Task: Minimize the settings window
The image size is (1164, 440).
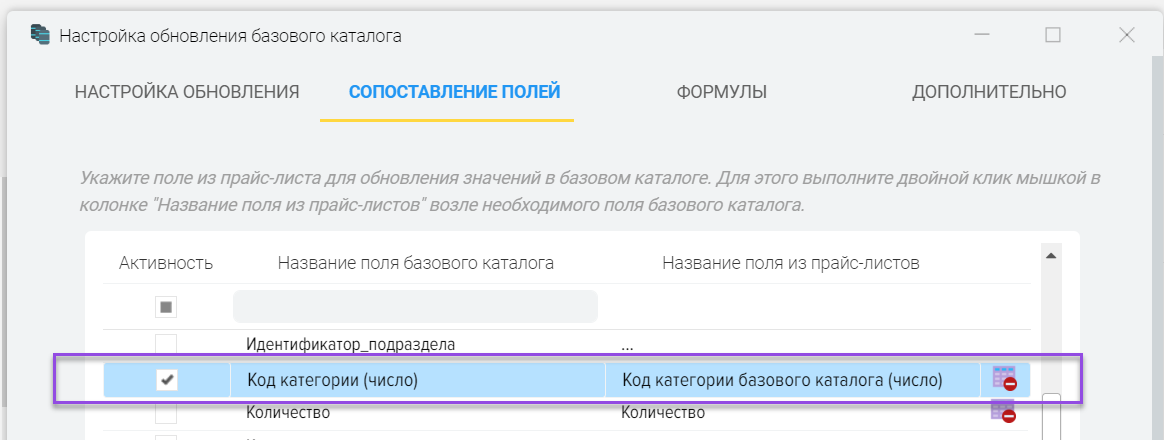Action: tap(979, 35)
